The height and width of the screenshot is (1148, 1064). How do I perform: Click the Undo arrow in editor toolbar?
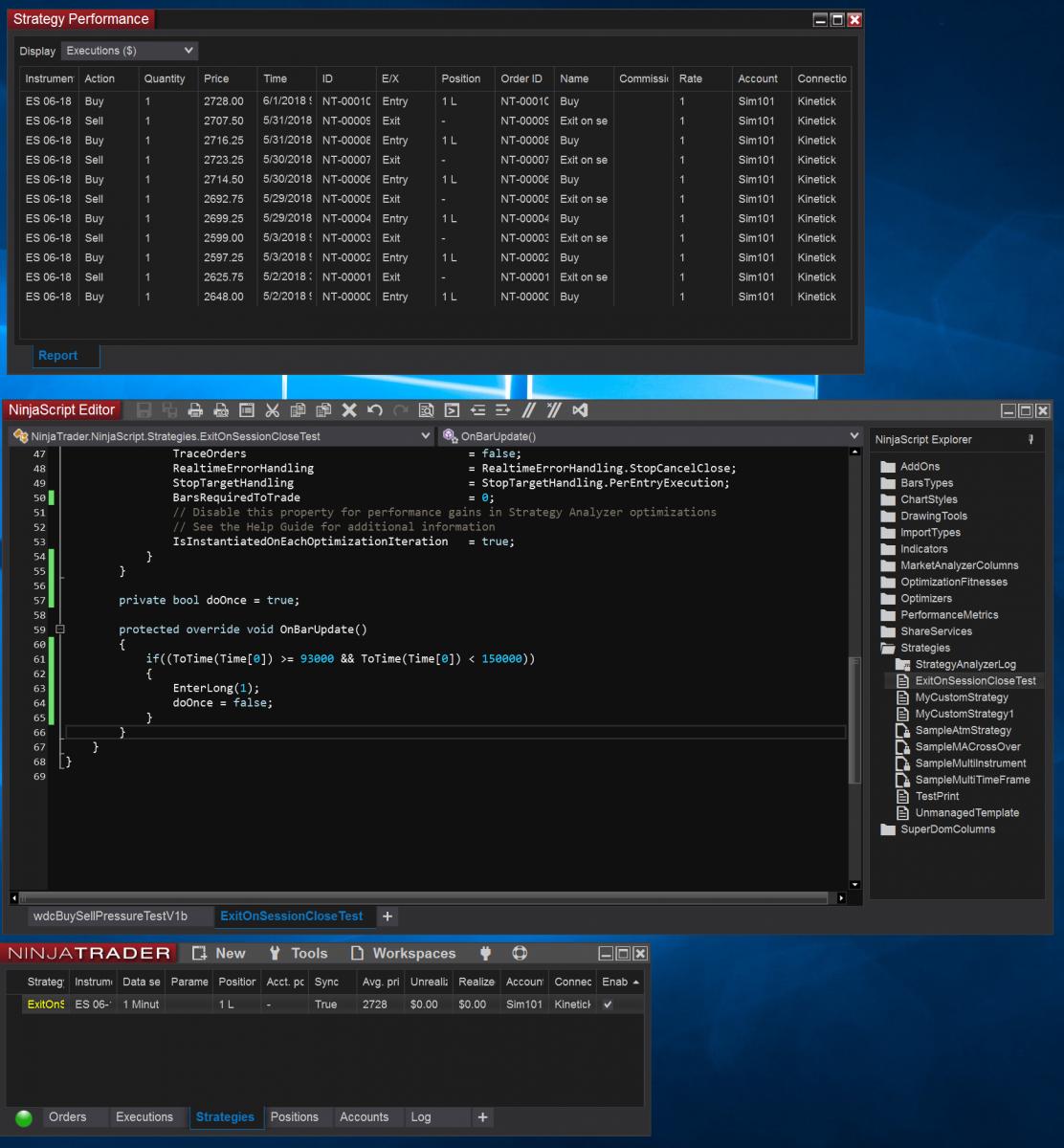[x=375, y=410]
